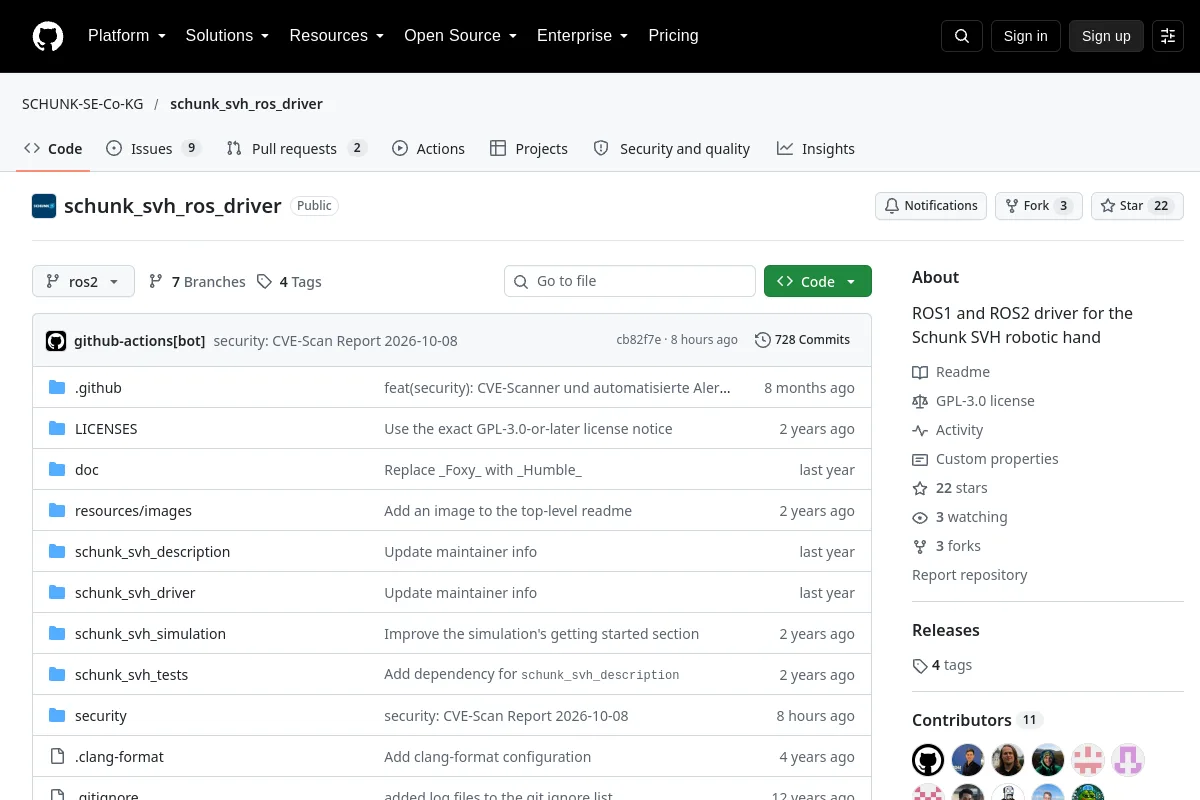The image size is (1200, 800).
Task: Open the ros2 branch selector
Action: [x=83, y=282]
